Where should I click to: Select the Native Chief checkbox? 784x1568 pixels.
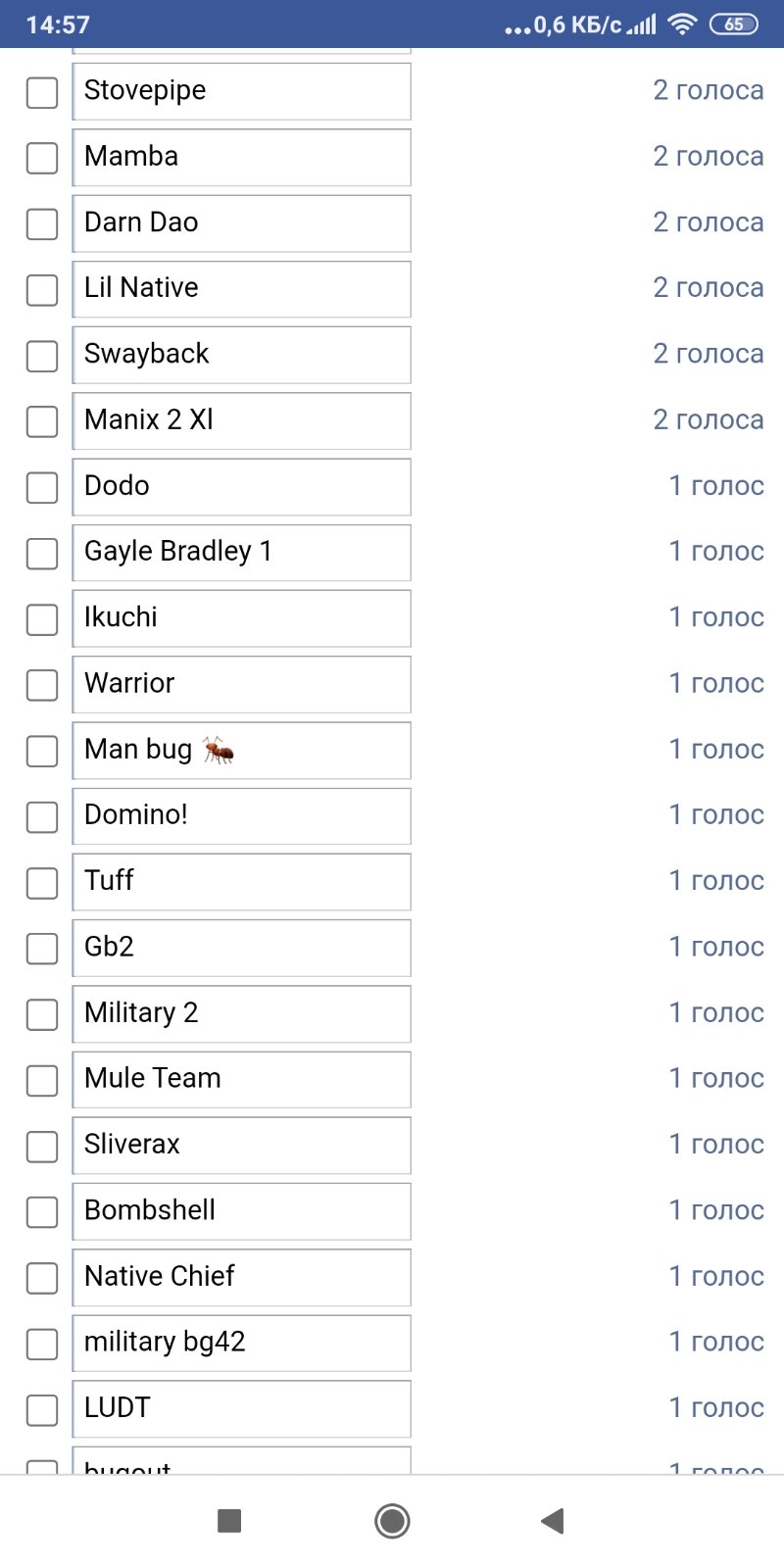pos(42,1277)
